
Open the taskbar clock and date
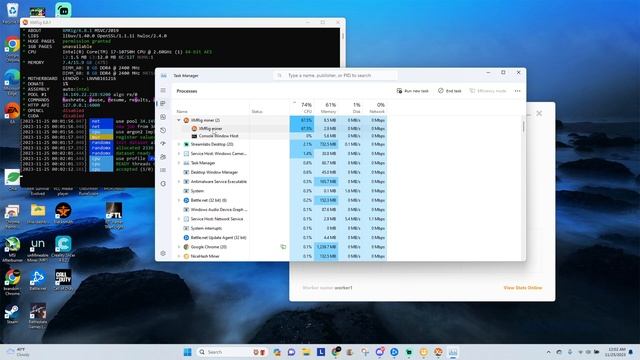(616, 352)
